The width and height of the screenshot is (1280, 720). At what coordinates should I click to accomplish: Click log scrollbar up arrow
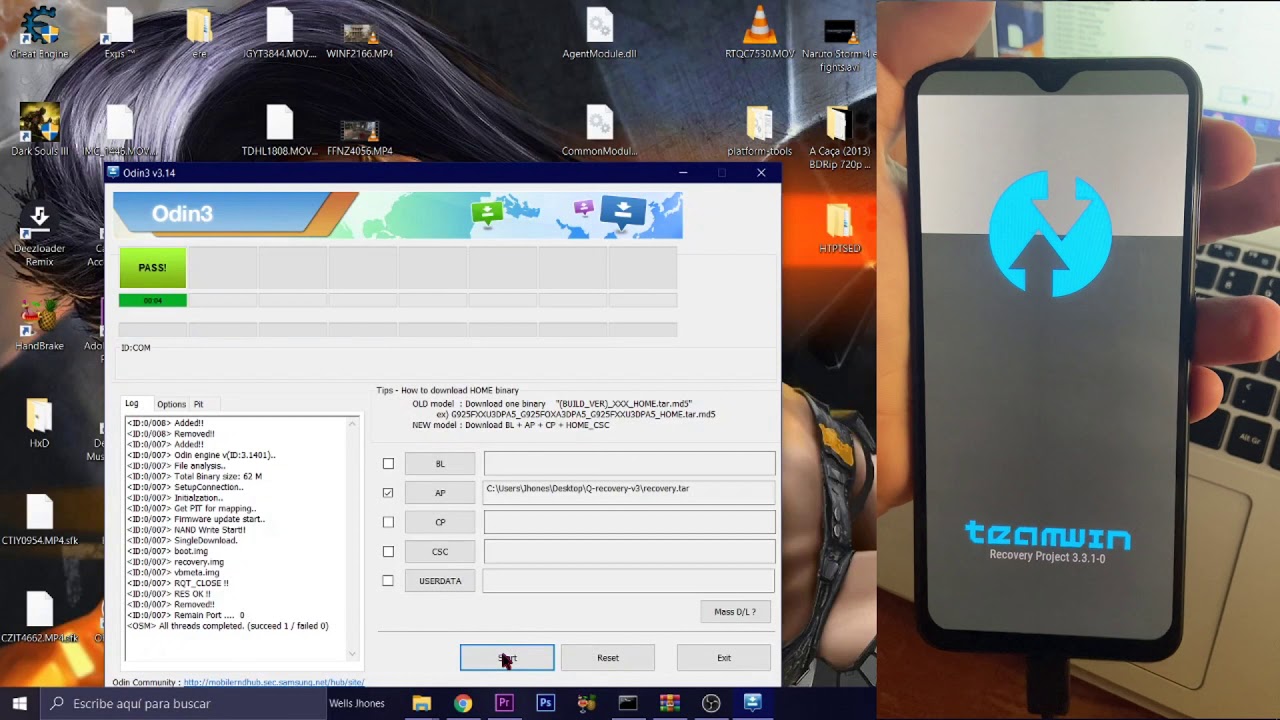coord(352,423)
